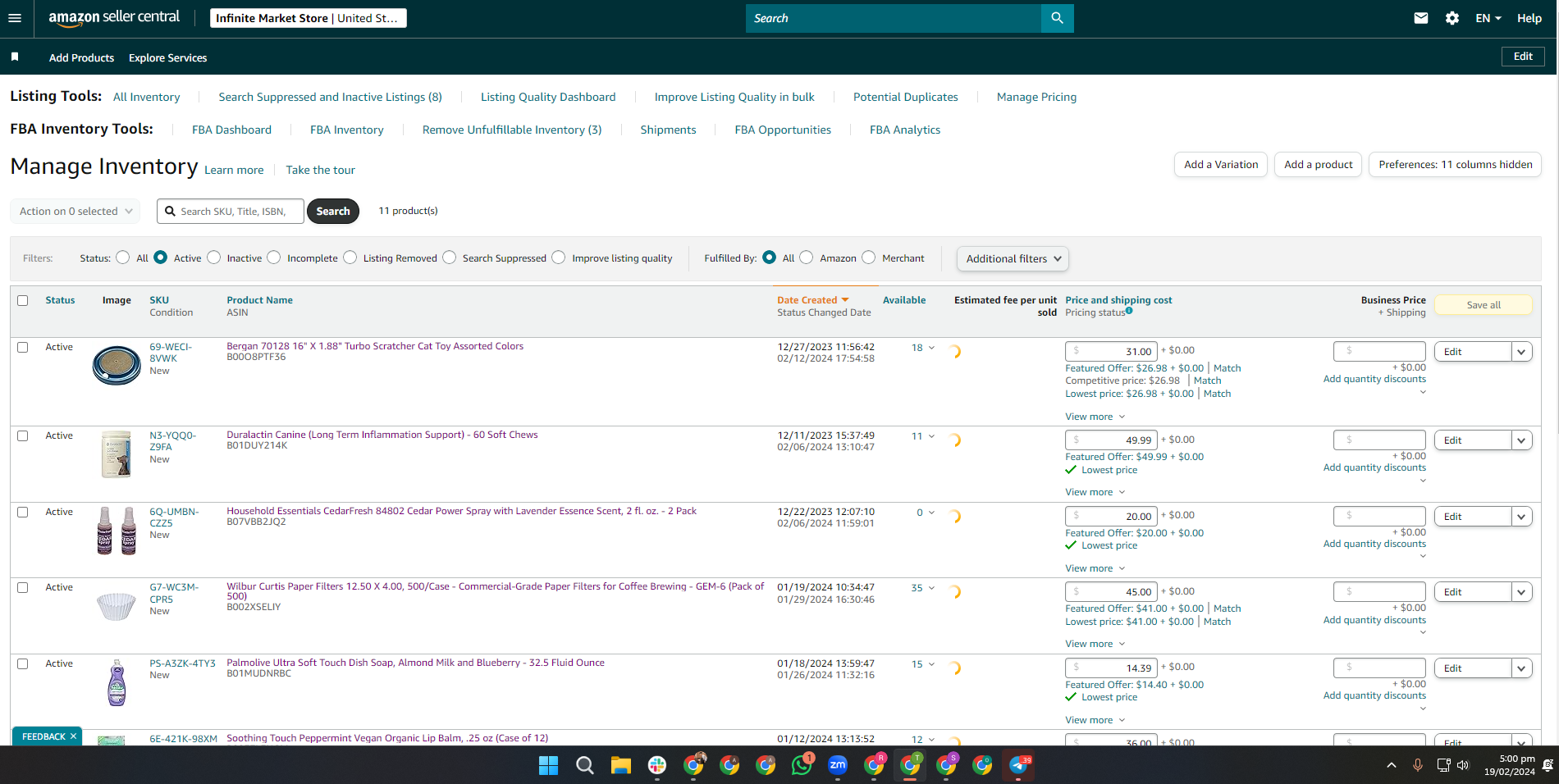
Task: Open the CedarFresh Cedar Power Spray image
Action: point(117,531)
